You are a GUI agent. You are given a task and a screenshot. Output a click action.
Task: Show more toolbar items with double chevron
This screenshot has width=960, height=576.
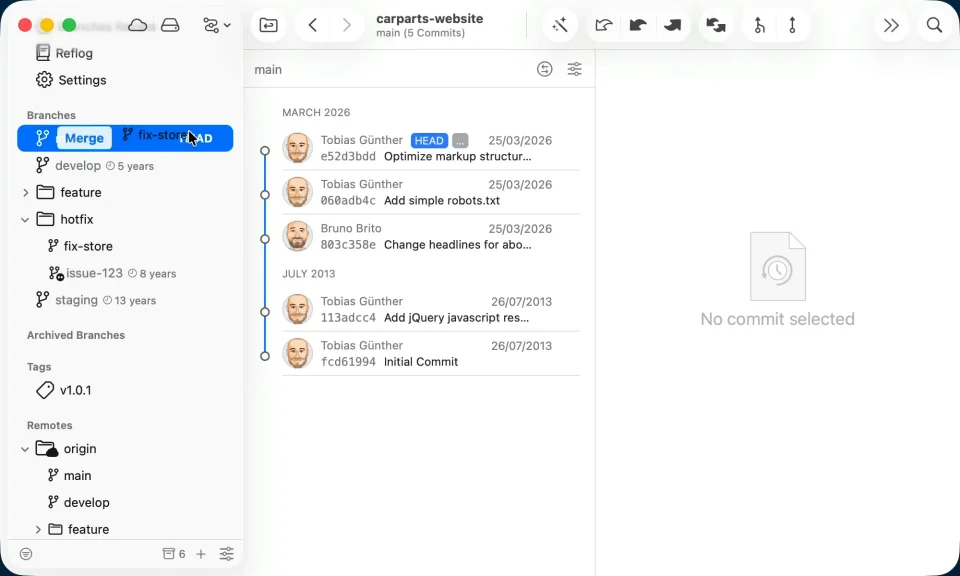pyautogui.click(x=891, y=25)
